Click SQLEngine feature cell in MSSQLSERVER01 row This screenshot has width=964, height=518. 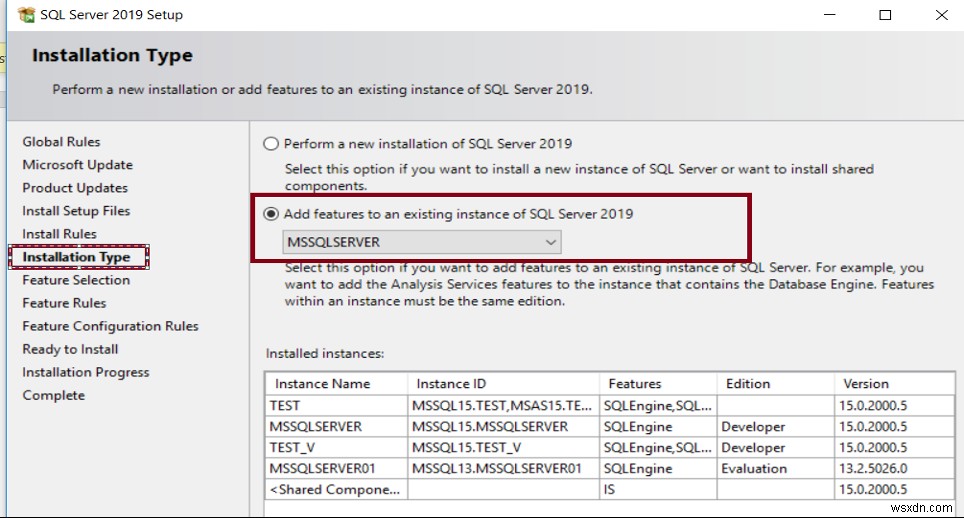pyautogui.click(x=658, y=468)
